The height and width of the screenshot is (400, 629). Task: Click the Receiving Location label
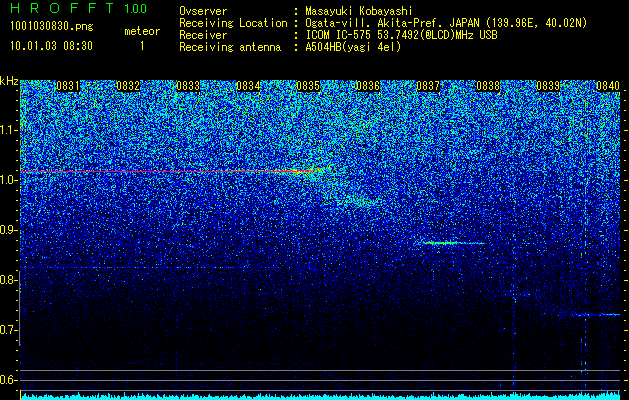point(233,23)
